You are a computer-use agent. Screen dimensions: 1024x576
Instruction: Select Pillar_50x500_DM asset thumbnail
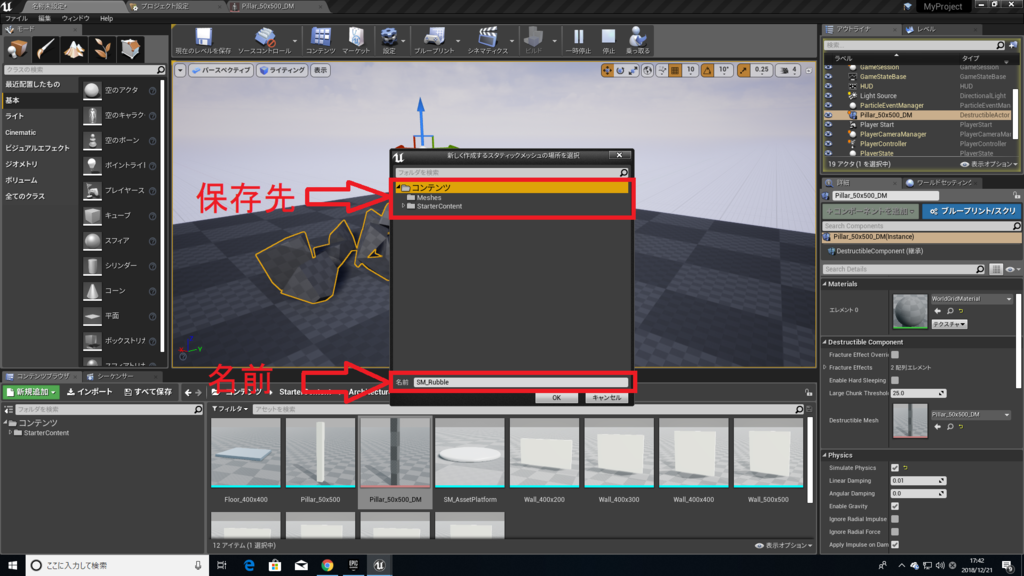[x=395, y=453]
